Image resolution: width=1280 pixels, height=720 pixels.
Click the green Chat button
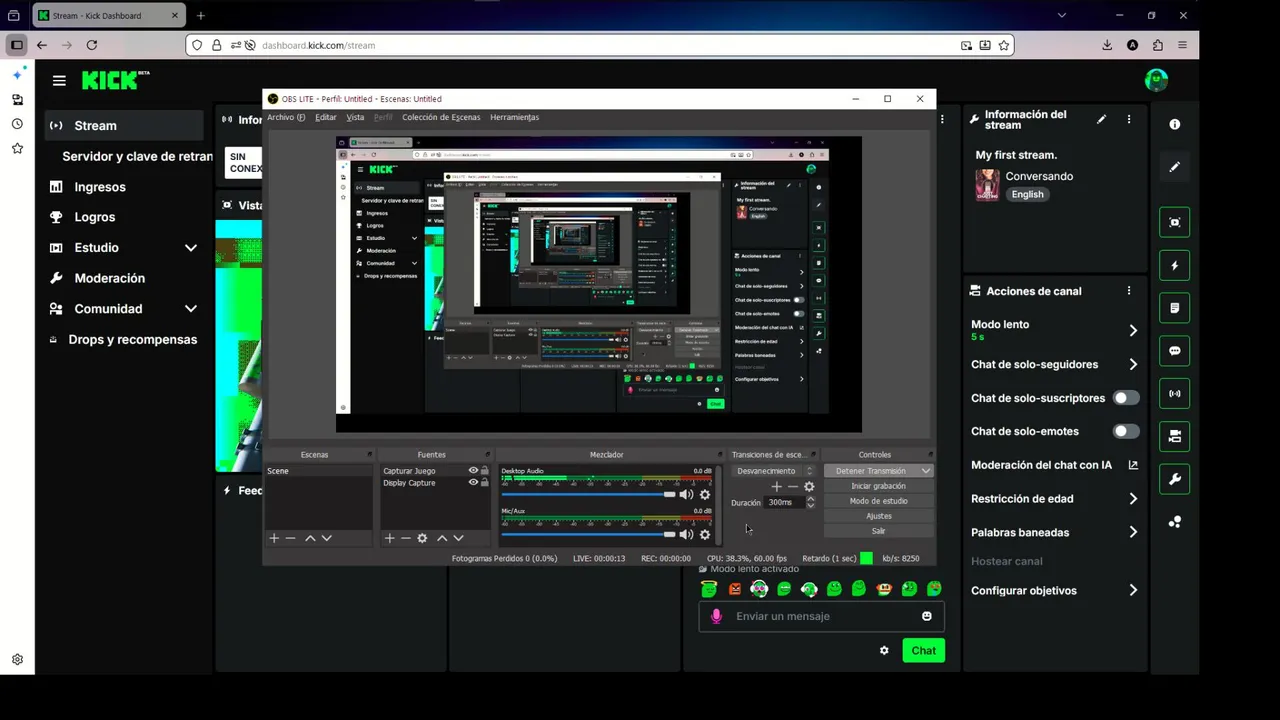coord(923,651)
